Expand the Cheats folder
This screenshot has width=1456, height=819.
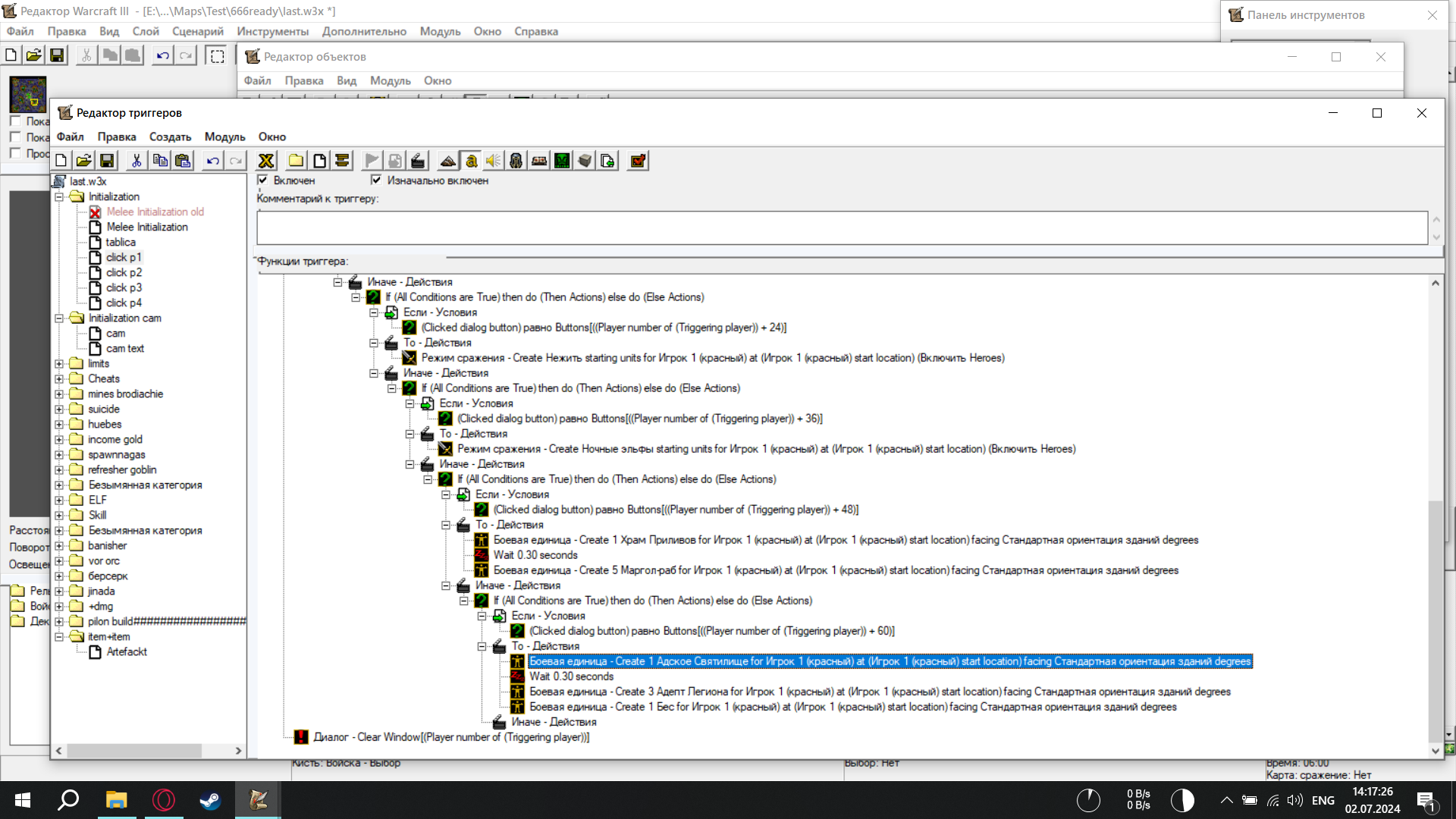[x=59, y=379]
